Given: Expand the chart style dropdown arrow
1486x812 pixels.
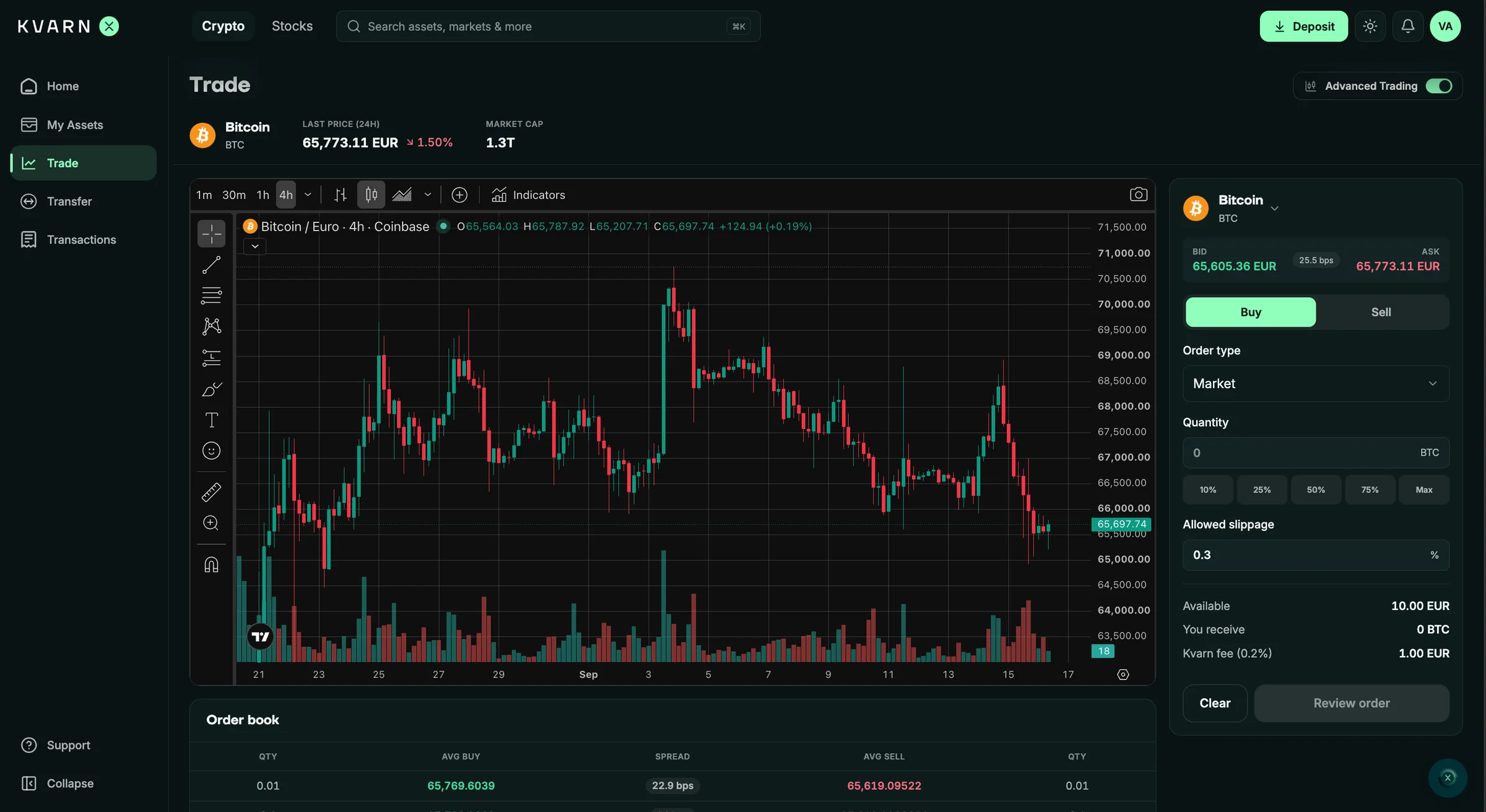Looking at the screenshot, I should (x=427, y=195).
